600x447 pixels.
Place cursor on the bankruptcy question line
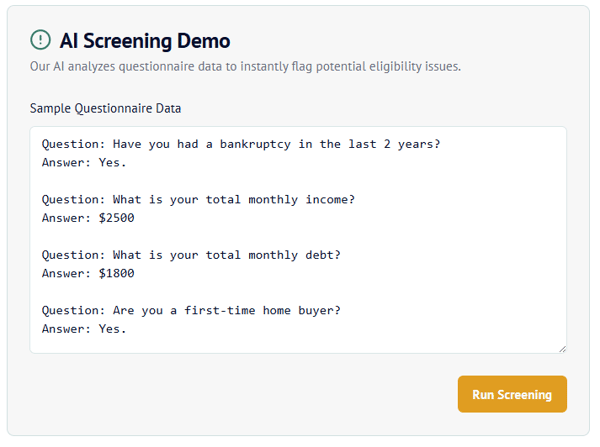pyautogui.click(x=241, y=144)
